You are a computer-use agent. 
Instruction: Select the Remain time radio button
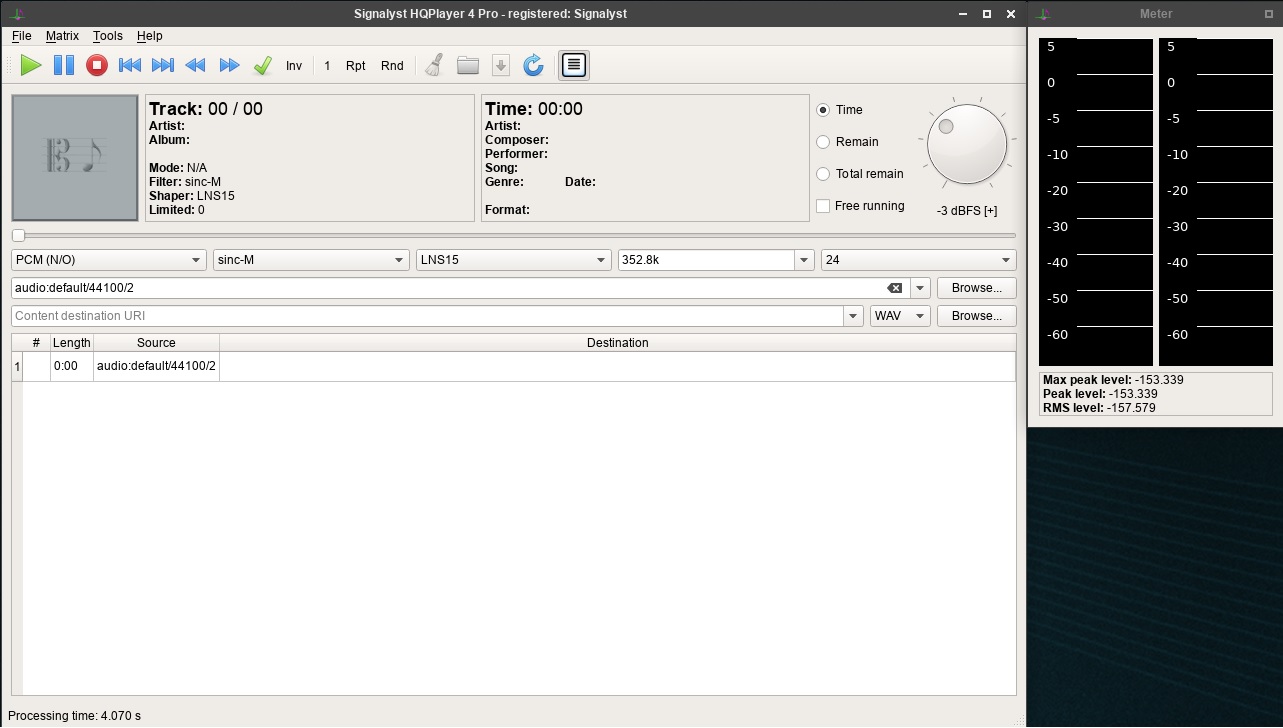click(x=823, y=142)
